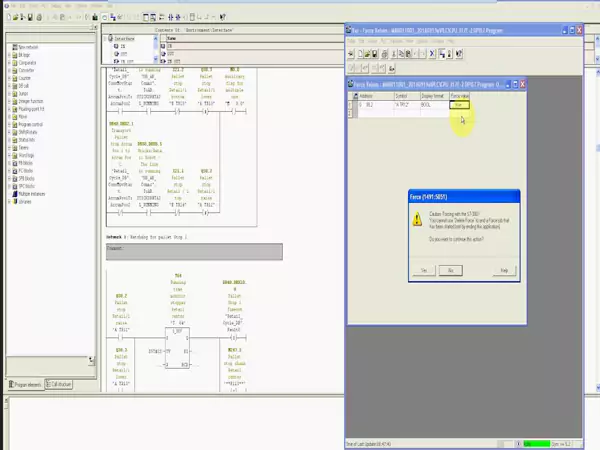
Task: Select the SFB blocks folder
Action: [26, 178]
